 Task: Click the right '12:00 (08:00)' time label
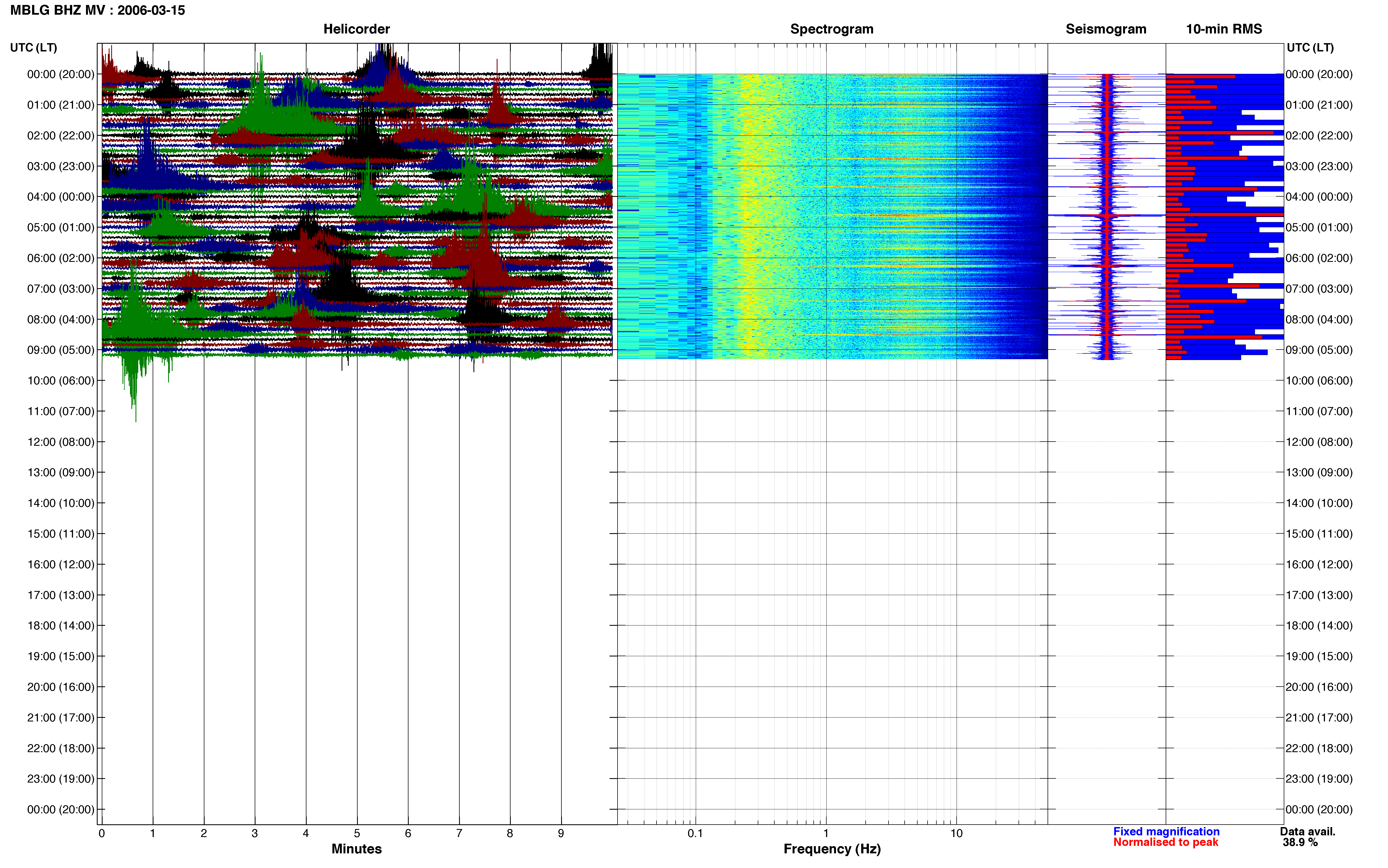click(x=1319, y=442)
